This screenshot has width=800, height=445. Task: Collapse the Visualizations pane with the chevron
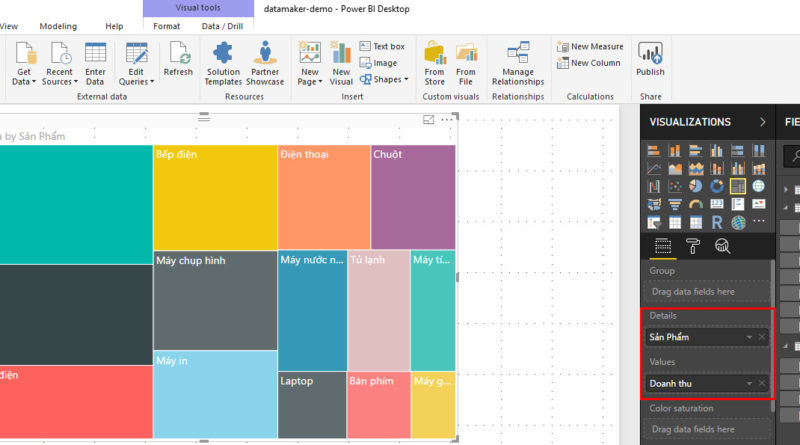click(x=763, y=122)
